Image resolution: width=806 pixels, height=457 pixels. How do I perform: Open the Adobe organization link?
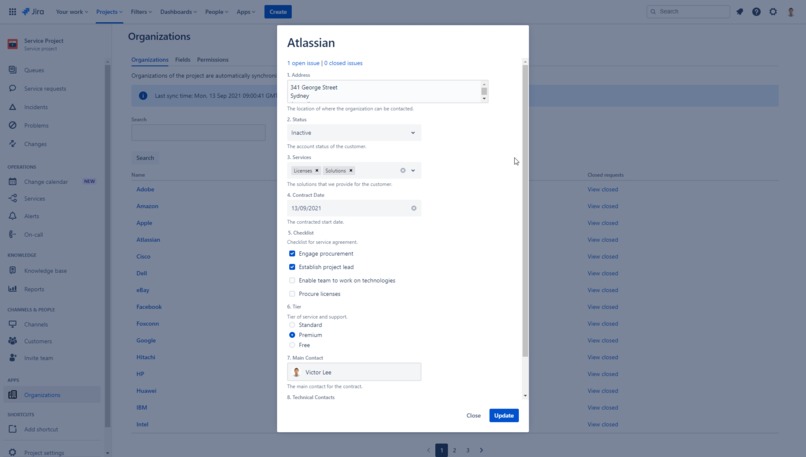[145, 189]
